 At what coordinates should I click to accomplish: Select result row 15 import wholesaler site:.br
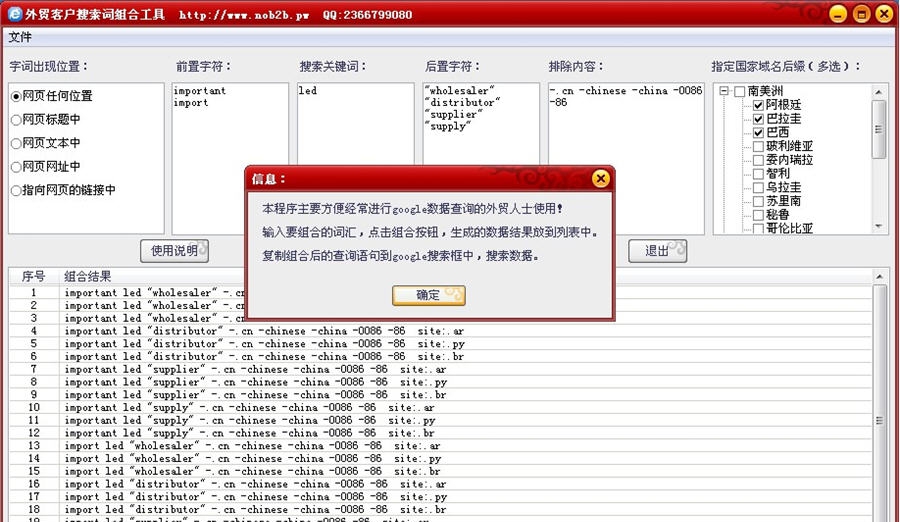click(440, 471)
